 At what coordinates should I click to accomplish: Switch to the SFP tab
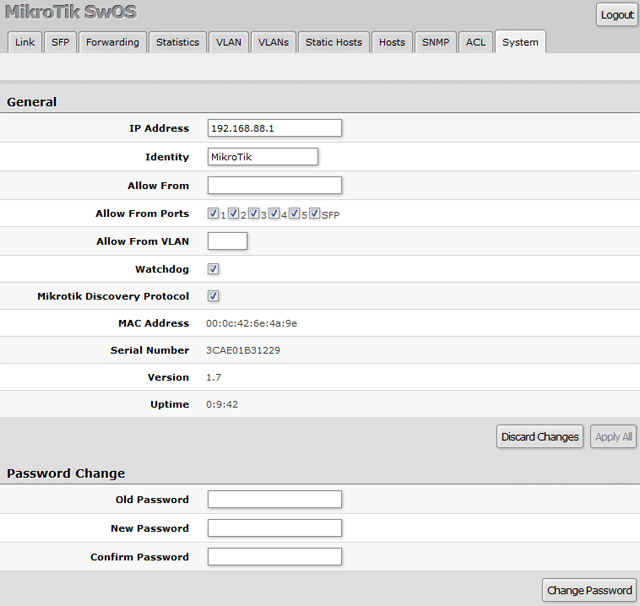tap(60, 42)
